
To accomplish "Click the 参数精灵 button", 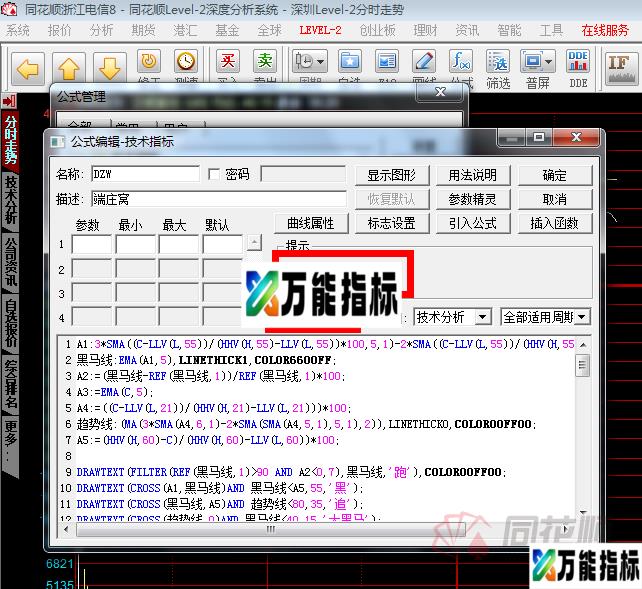I will tap(473, 199).
